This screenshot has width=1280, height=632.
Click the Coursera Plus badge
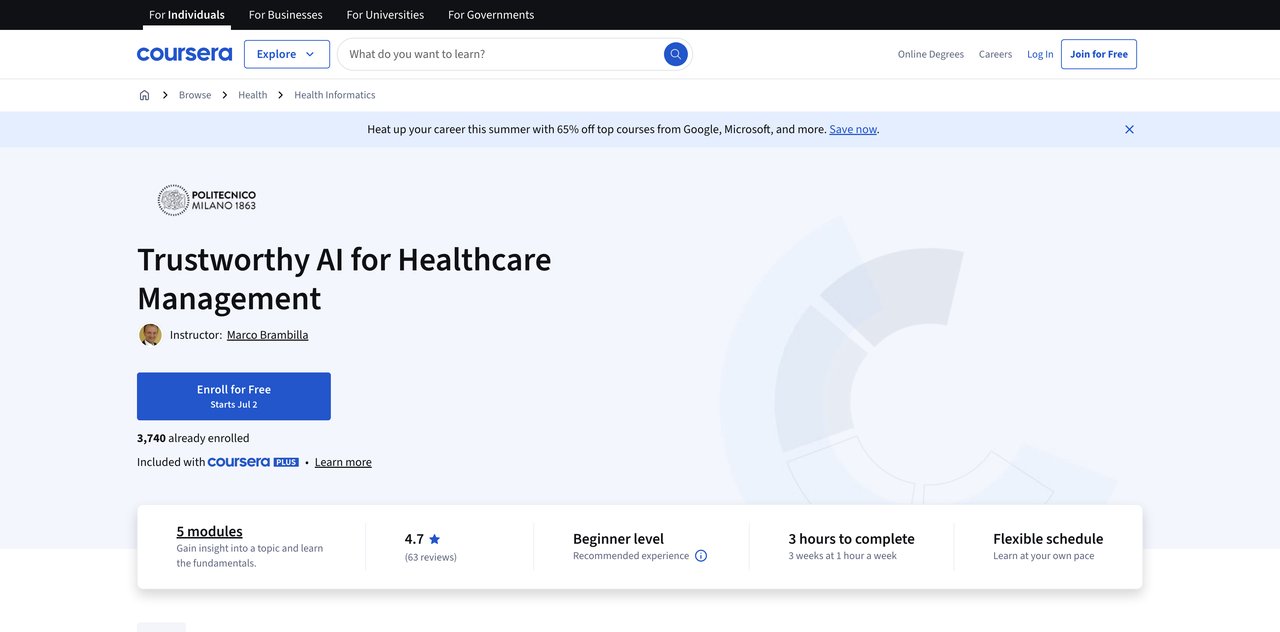pyautogui.click(x=253, y=462)
